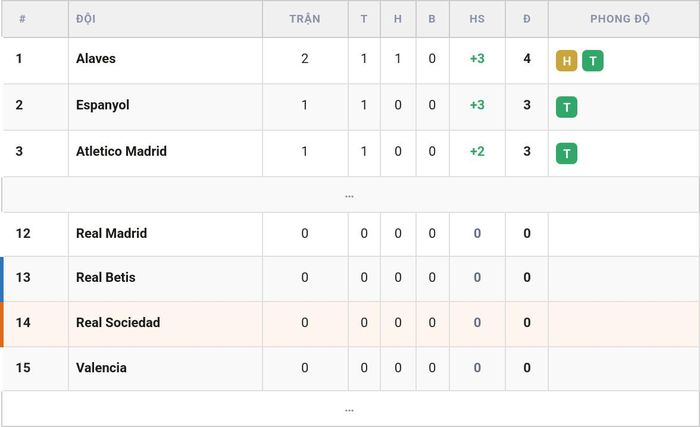Viewport: 700px width, 427px height.
Task: Click the Đ points column header
Action: [x=527, y=19]
